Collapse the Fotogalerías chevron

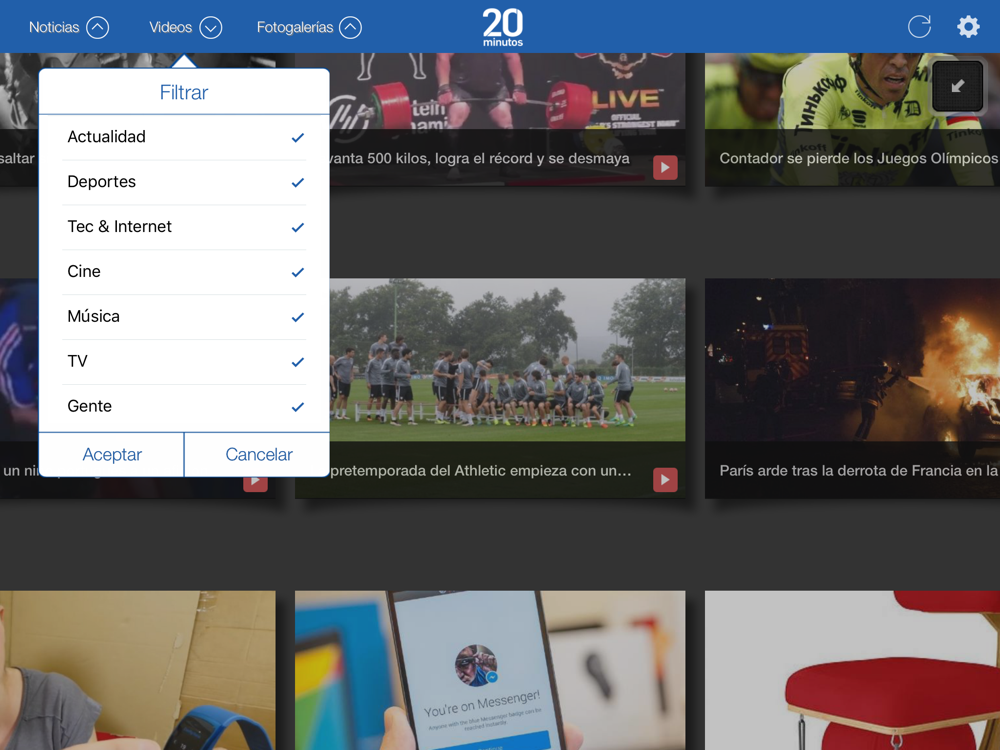(350, 27)
